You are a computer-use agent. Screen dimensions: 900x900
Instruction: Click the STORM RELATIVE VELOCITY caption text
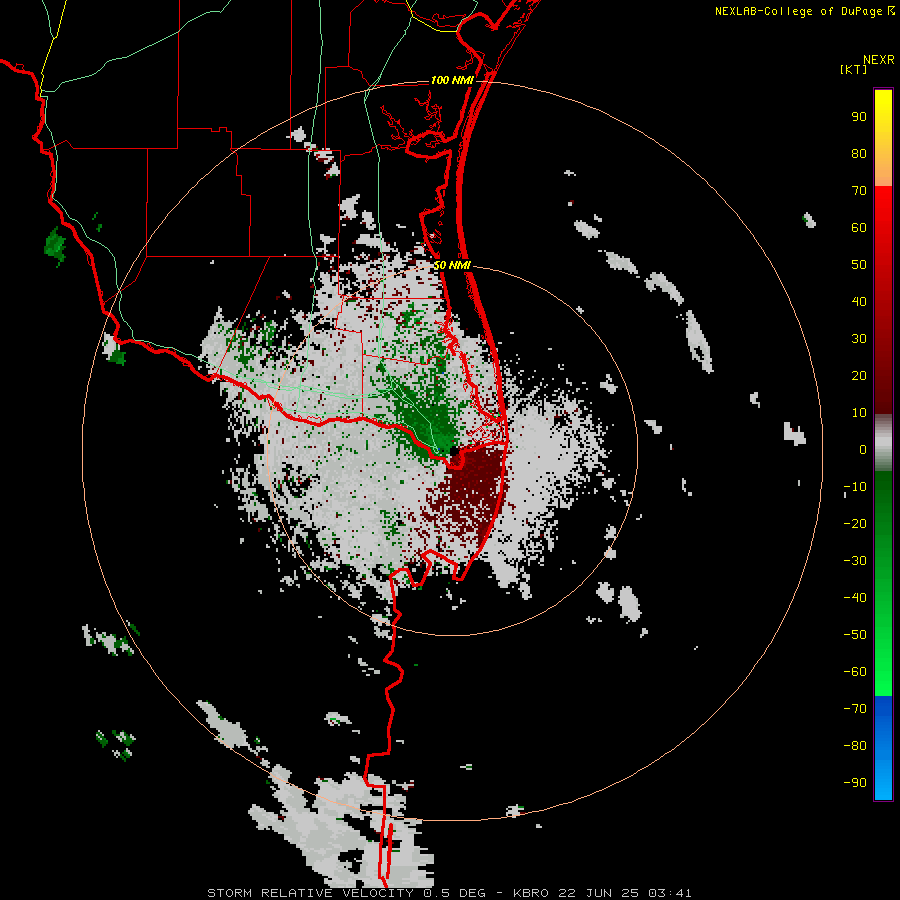310,893
